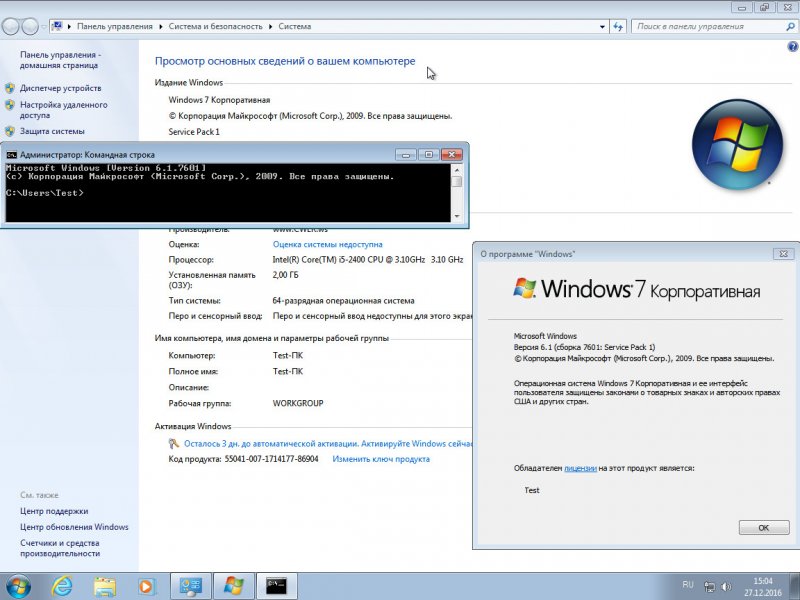Click the 'Оценка системы недоступна' link
This screenshot has height=600, width=800.
click(327, 244)
